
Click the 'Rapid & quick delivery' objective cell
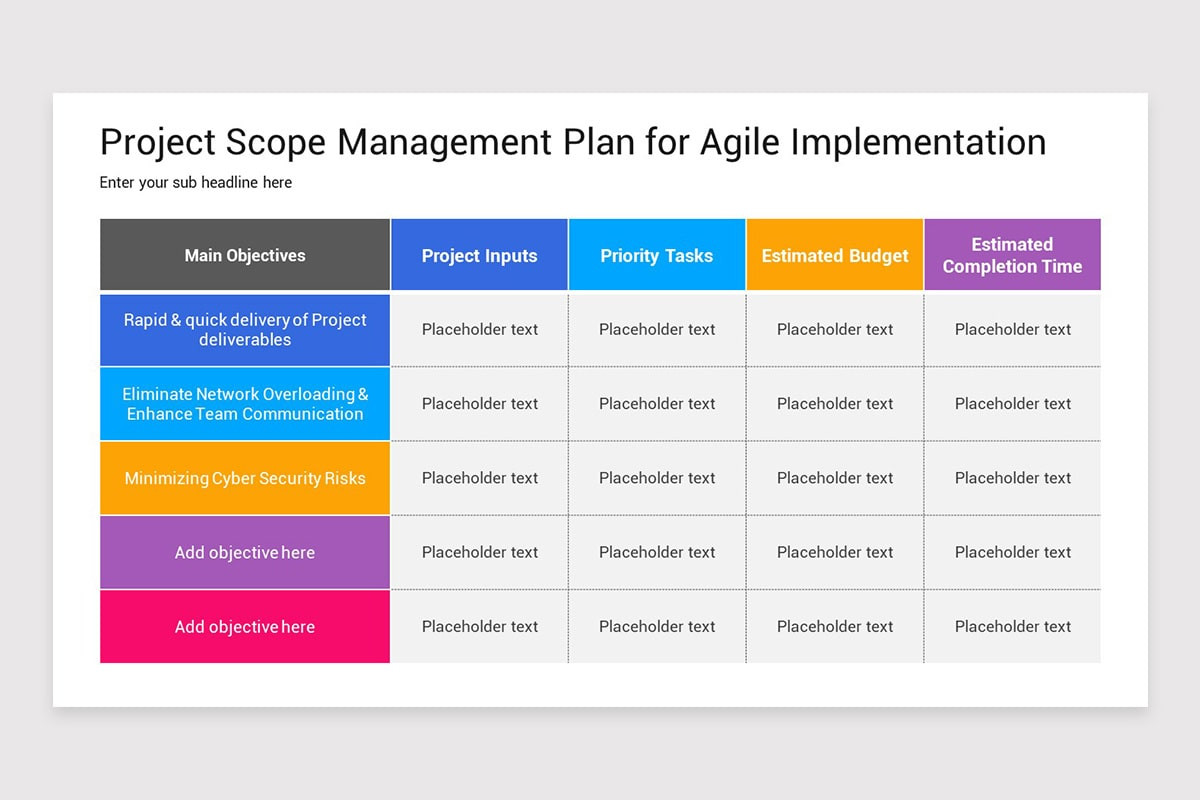click(245, 330)
